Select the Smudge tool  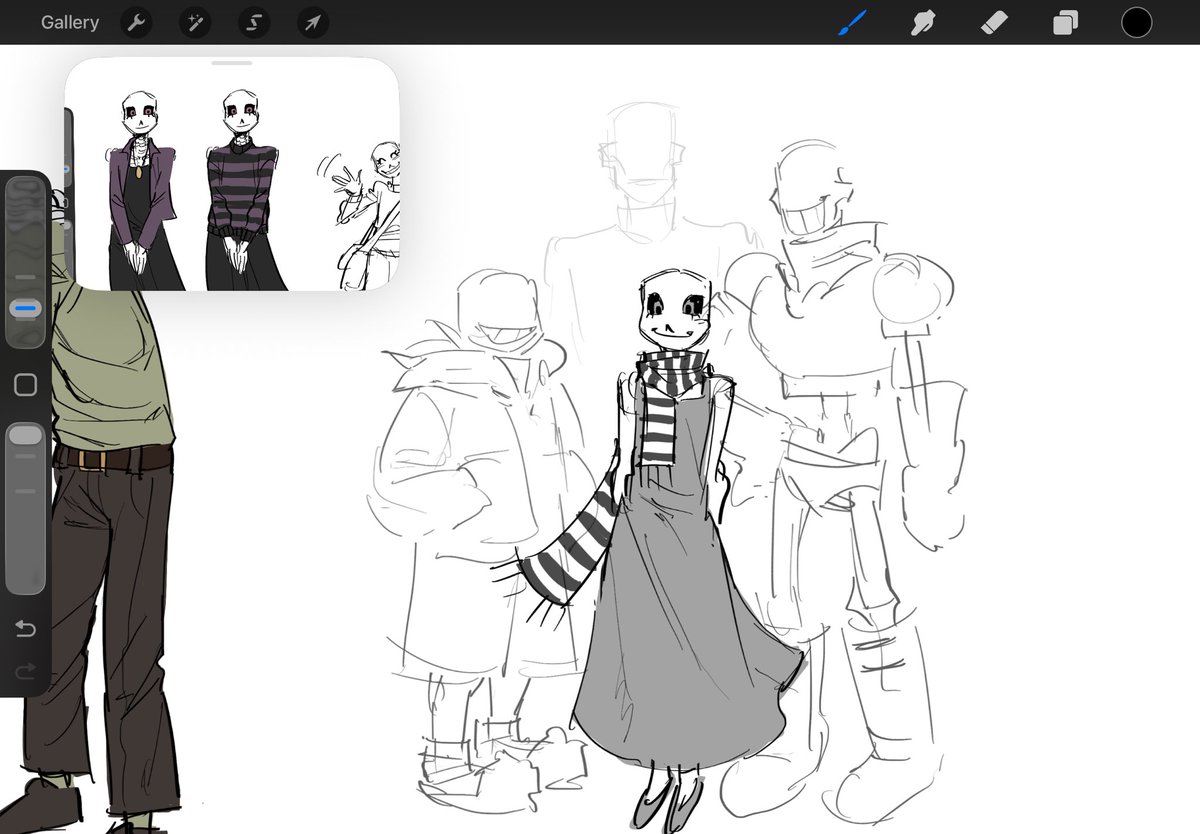click(922, 22)
